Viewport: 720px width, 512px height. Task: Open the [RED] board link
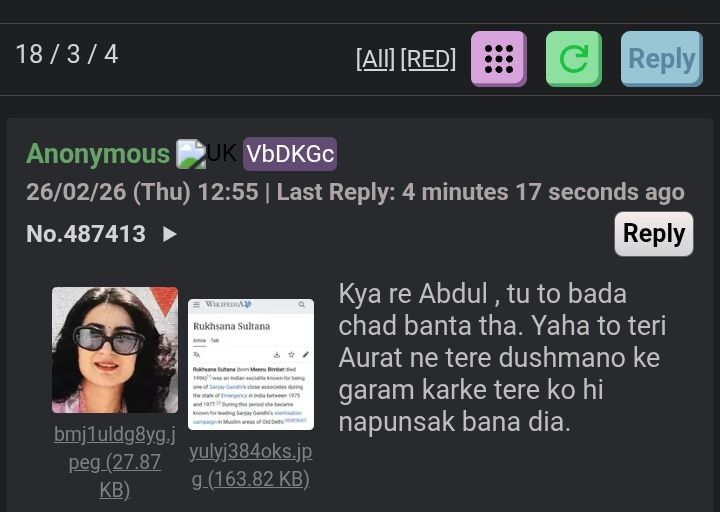point(428,59)
